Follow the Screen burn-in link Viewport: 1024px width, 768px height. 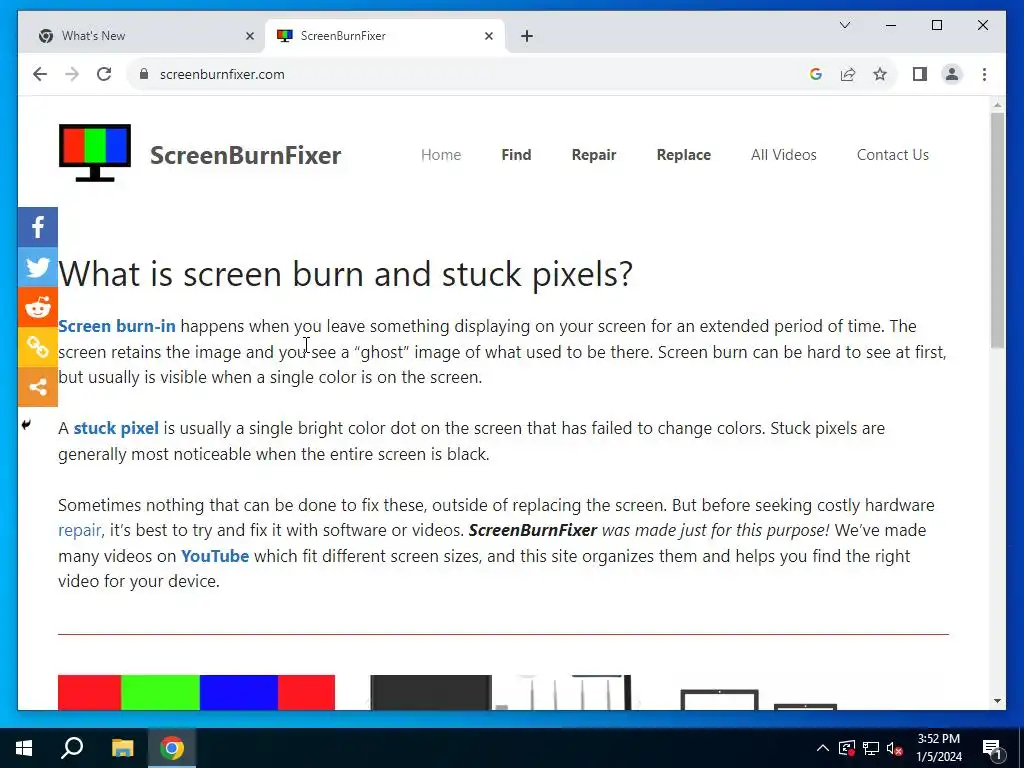point(117,326)
